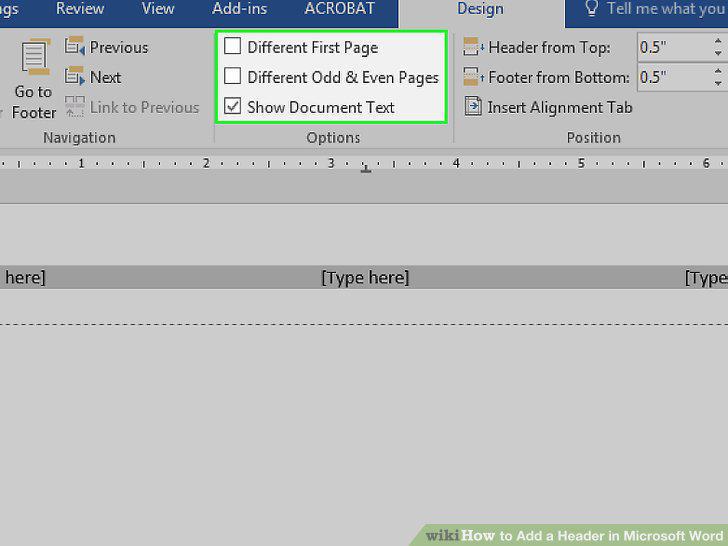The width and height of the screenshot is (728, 546).
Task: Click the Next button label
Action: (x=105, y=77)
